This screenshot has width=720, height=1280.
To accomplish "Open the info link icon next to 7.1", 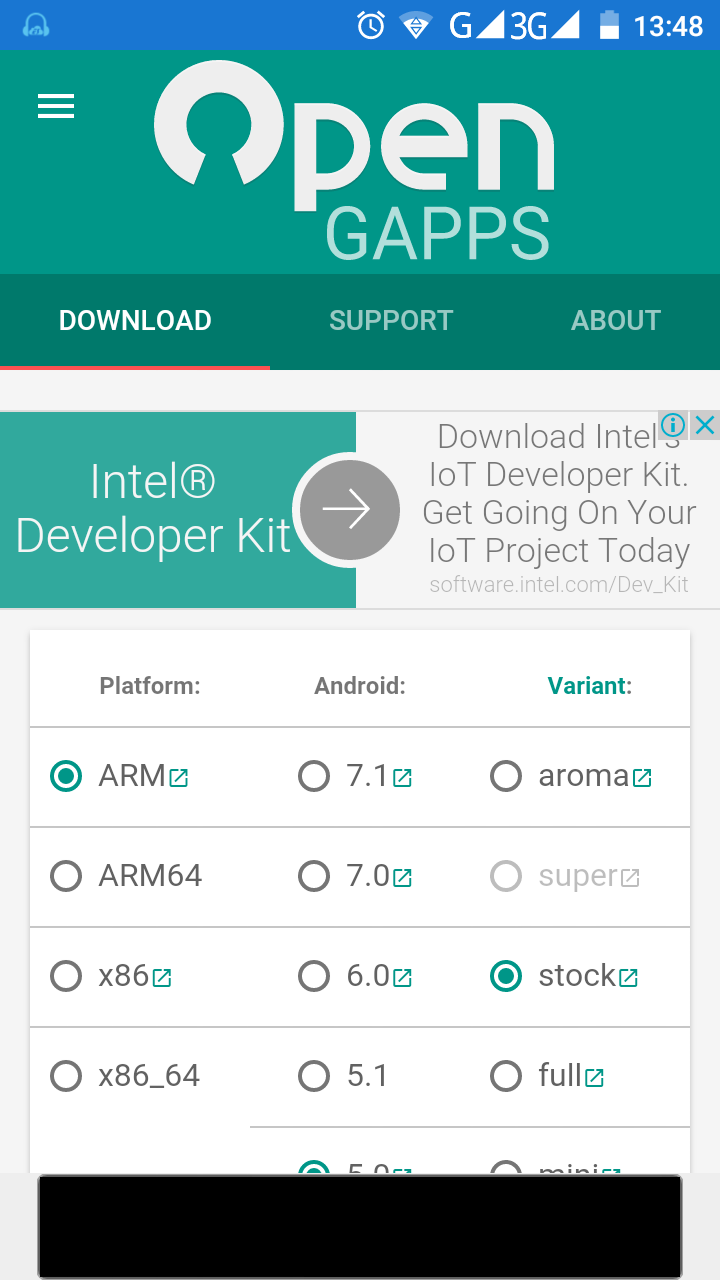I will coord(402,778).
